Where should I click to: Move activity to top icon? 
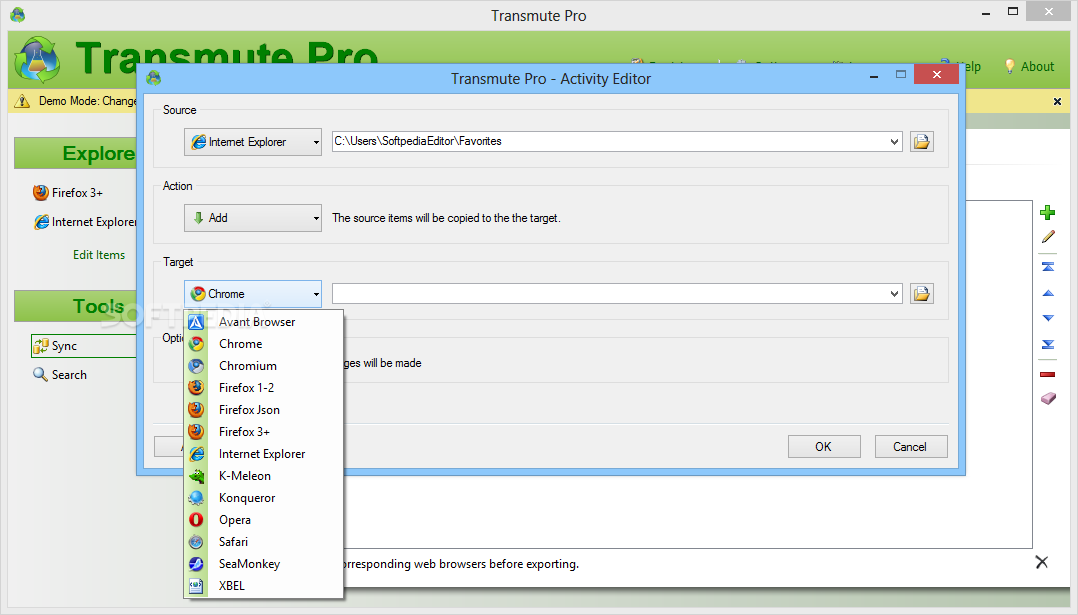click(x=1048, y=267)
